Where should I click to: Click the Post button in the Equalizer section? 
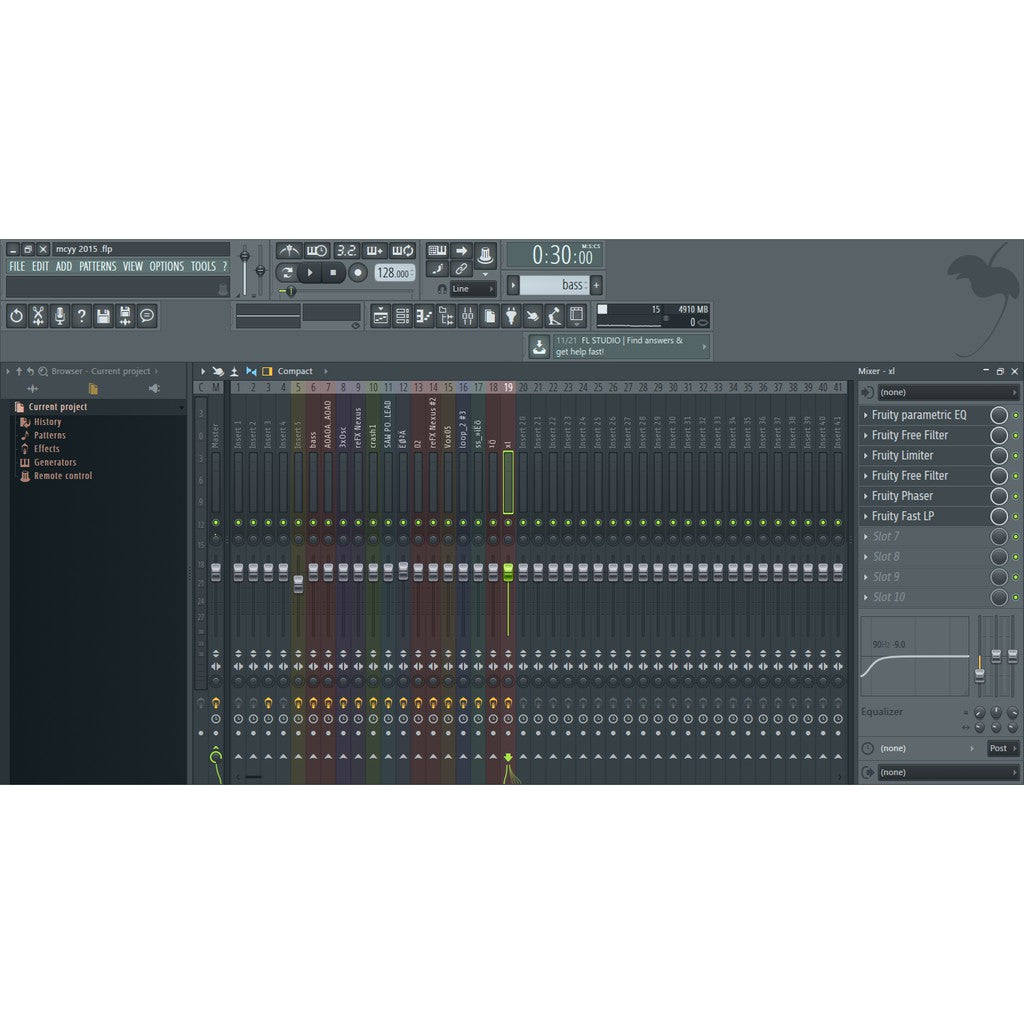(1002, 747)
